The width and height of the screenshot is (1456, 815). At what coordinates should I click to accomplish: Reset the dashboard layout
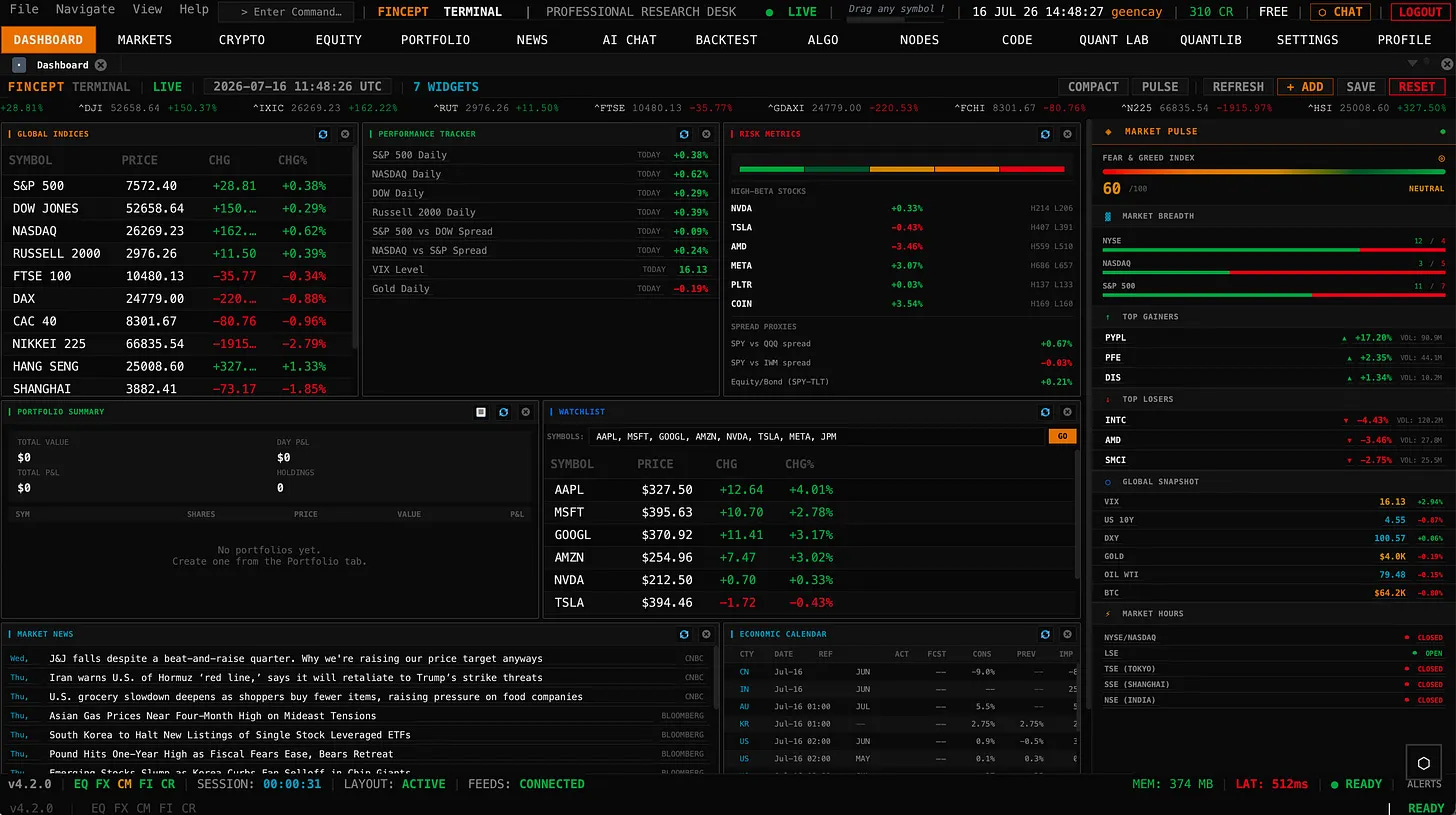coord(1417,87)
